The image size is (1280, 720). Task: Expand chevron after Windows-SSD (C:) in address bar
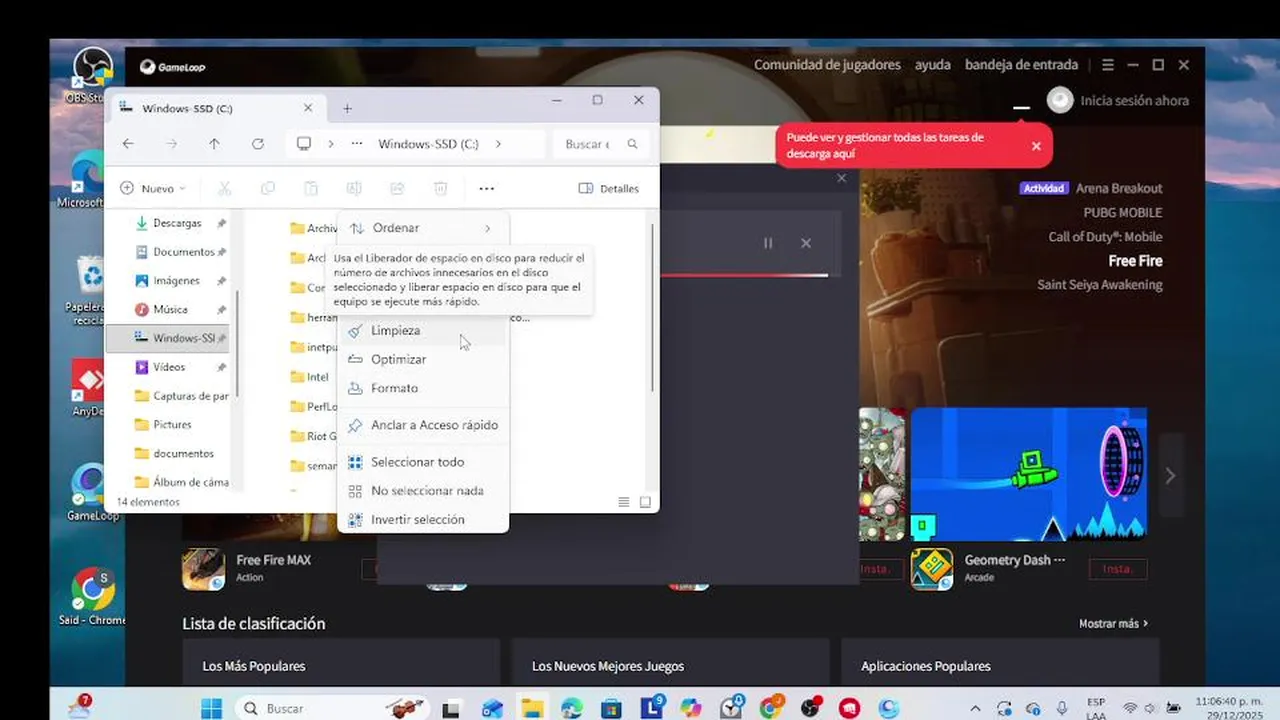pyautogui.click(x=498, y=144)
